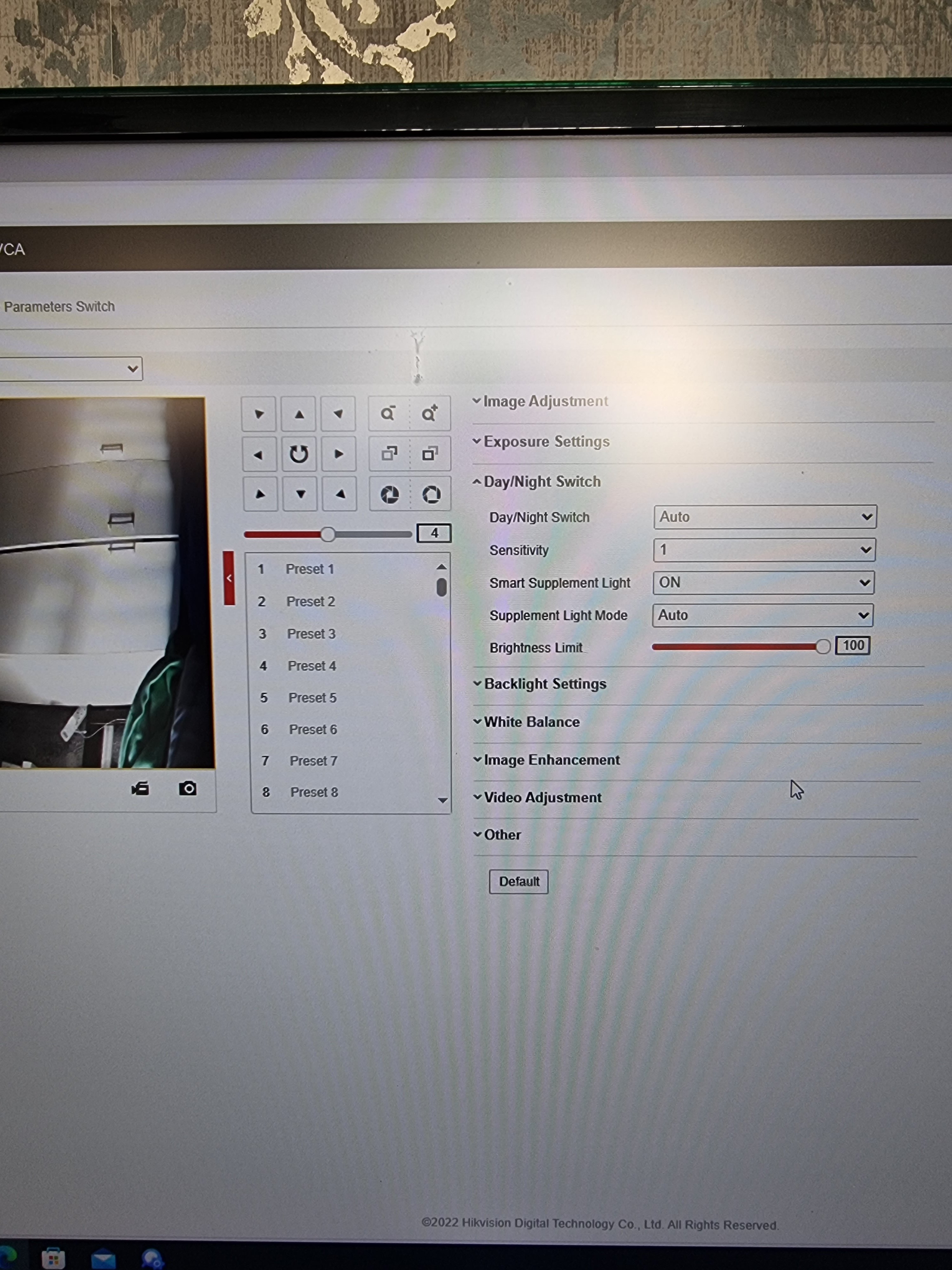Click the PTZ tilt down arrow

[x=300, y=494]
